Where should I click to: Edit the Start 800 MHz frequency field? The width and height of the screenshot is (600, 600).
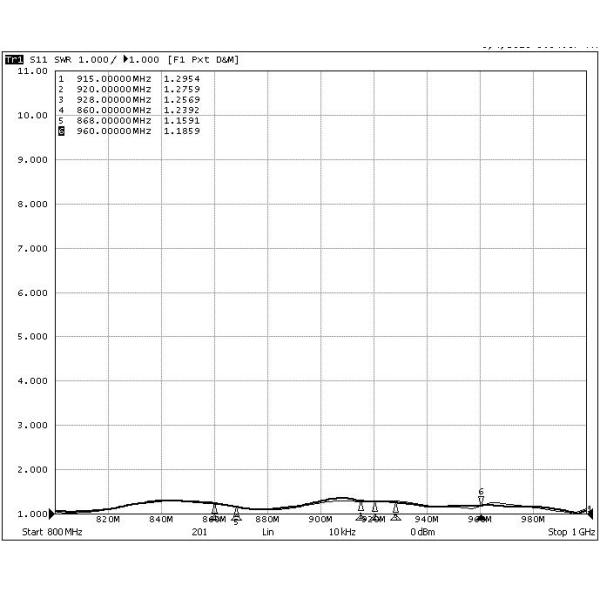(54, 532)
